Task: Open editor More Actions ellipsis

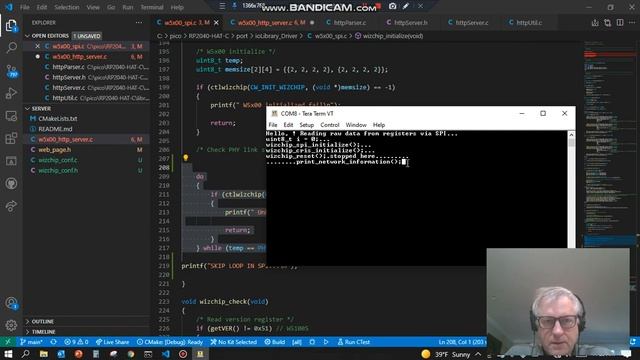Action: (632, 23)
